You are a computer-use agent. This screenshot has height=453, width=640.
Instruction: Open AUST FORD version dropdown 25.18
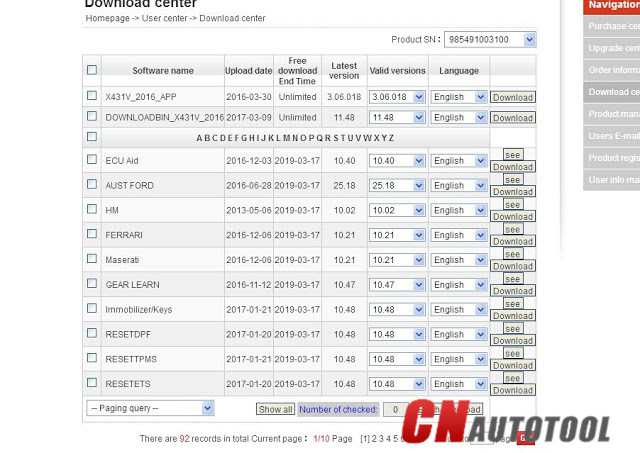[x=397, y=186]
